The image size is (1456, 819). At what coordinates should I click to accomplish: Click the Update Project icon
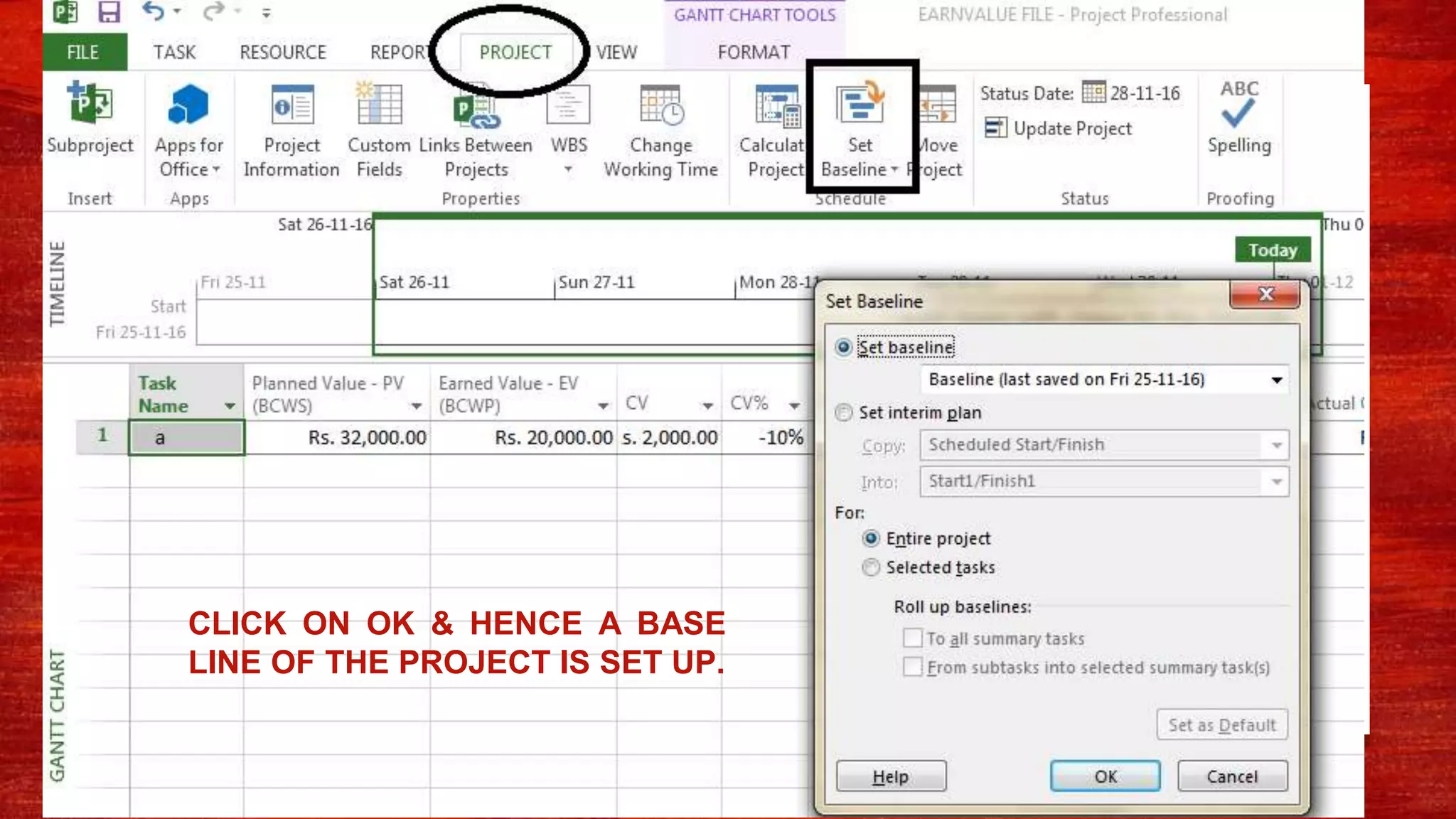tap(995, 128)
